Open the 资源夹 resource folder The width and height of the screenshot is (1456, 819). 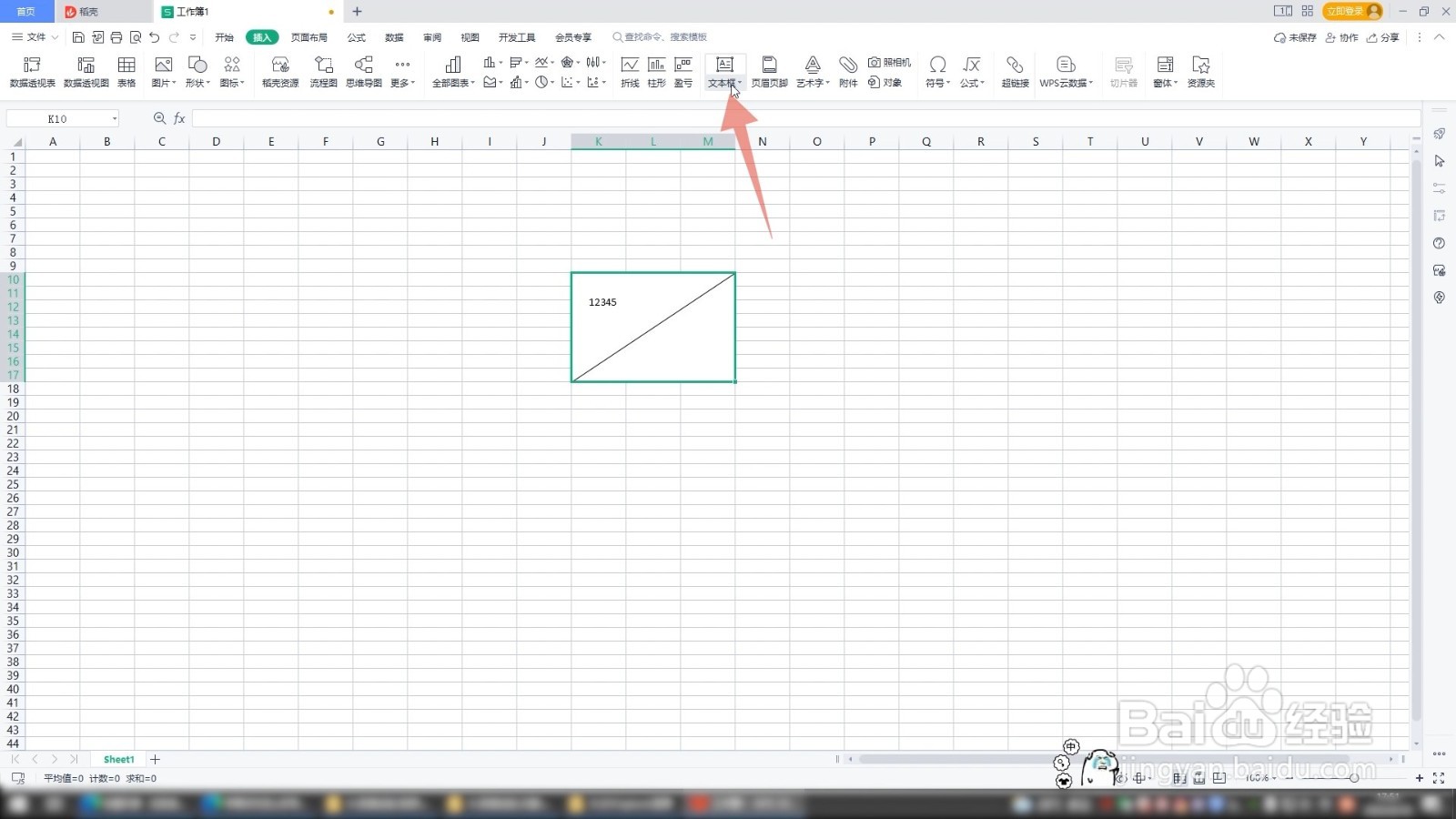[x=1201, y=72]
